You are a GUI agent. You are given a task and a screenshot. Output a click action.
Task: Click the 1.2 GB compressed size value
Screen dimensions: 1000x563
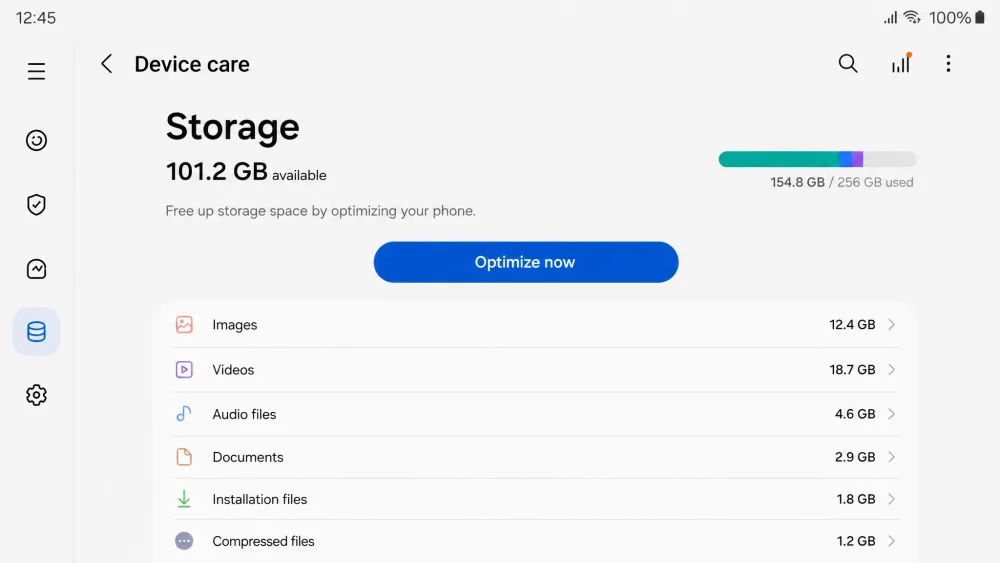[856, 541]
